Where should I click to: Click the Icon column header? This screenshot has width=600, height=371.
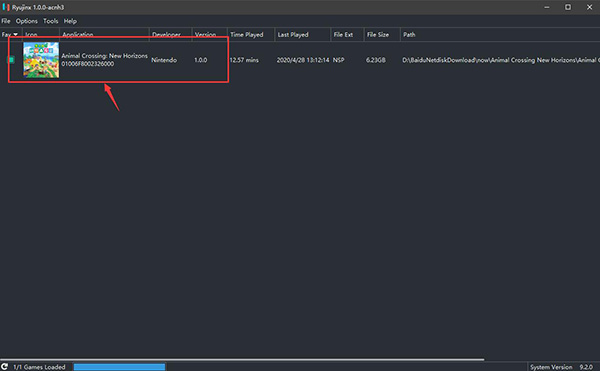tap(41, 34)
